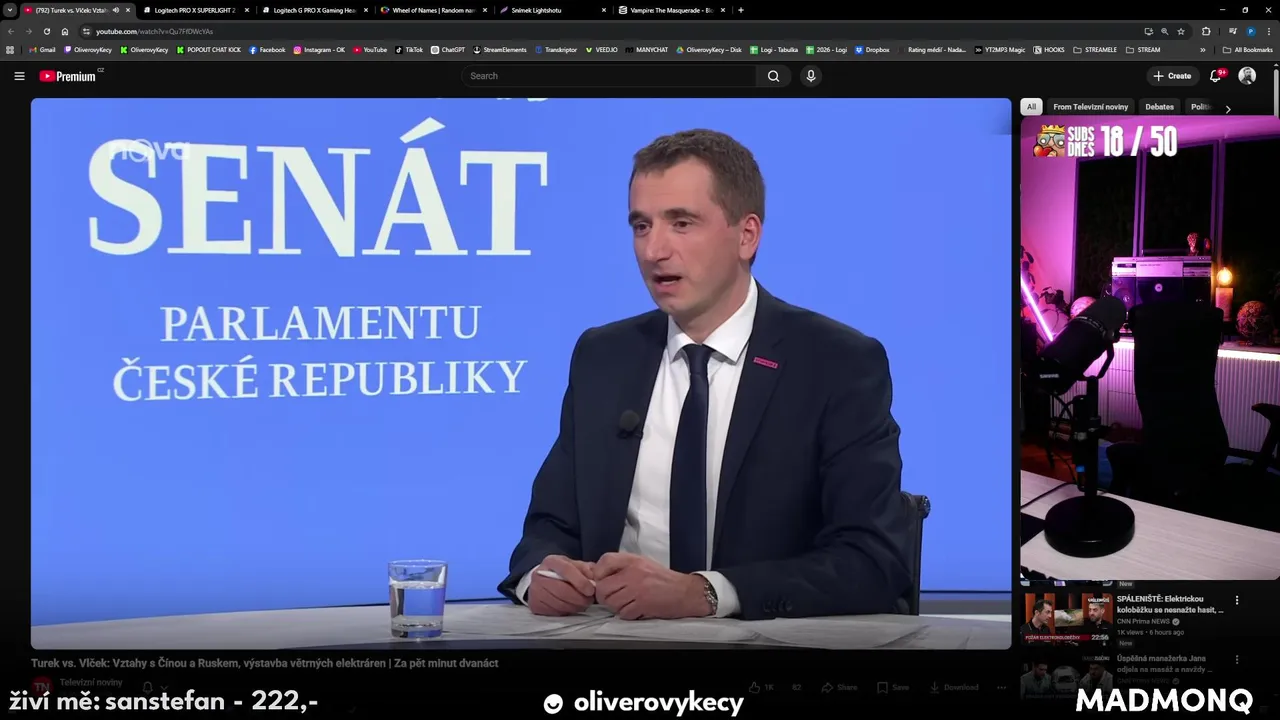The width and height of the screenshot is (1280, 720).
Task: Expand the hidden bookmarks overflow chevron
Action: (x=1203, y=50)
